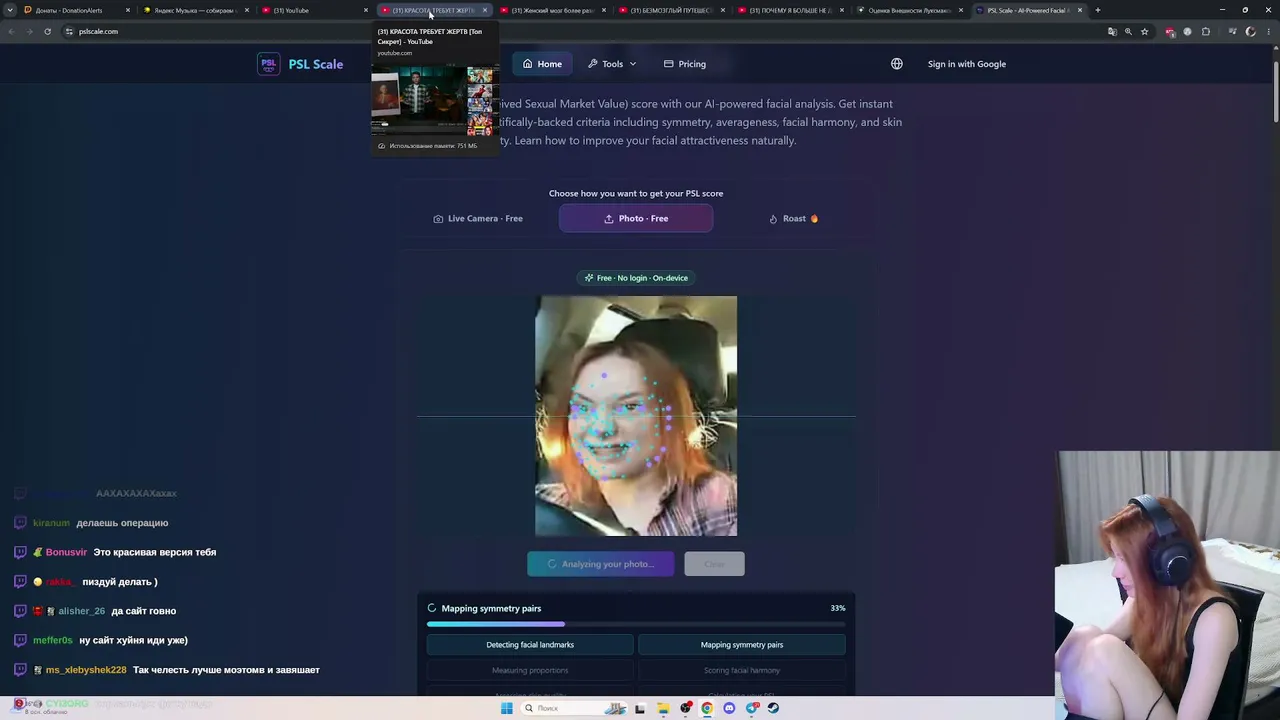
Task: Click the Analyzing your photo button
Action: [601, 564]
